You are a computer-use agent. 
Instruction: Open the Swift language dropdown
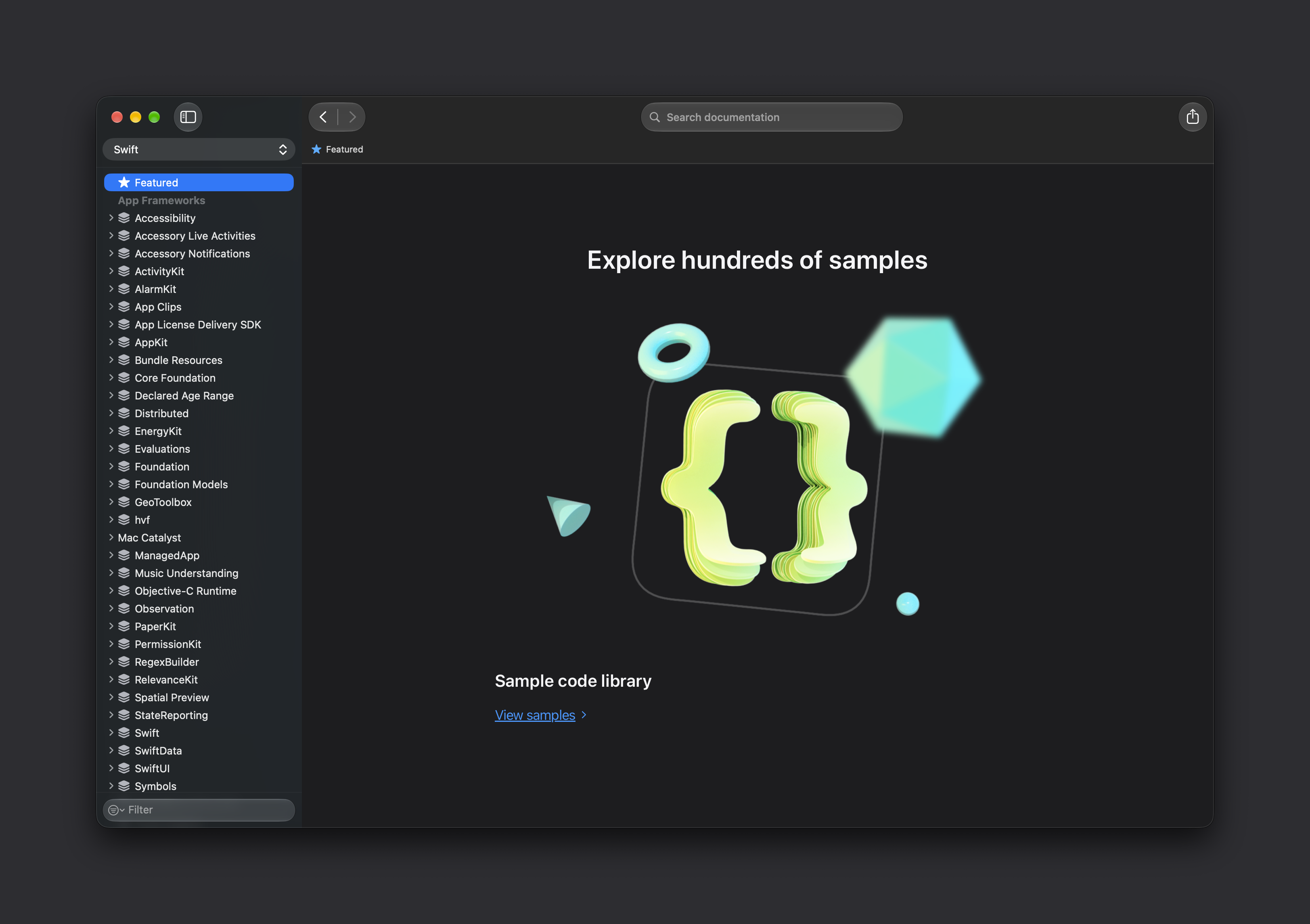199,149
